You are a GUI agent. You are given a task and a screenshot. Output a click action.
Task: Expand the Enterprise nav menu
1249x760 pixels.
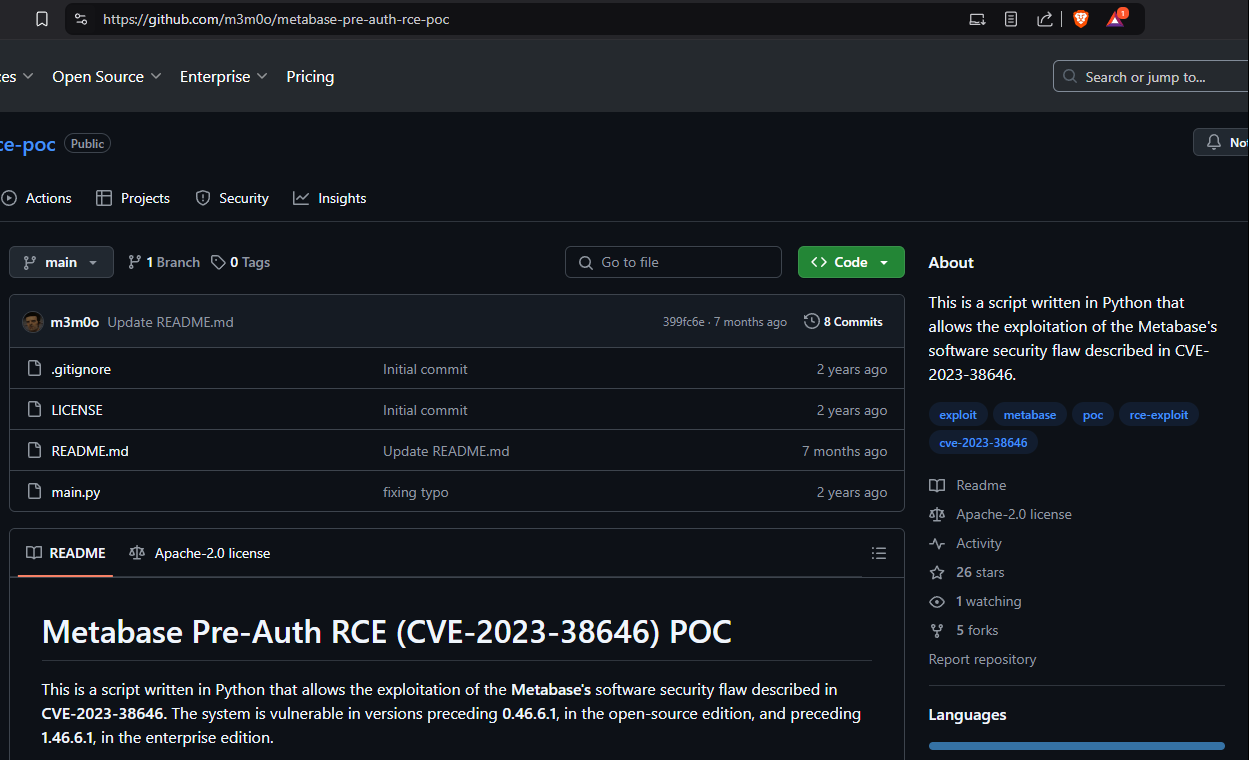(x=223, y=77)
